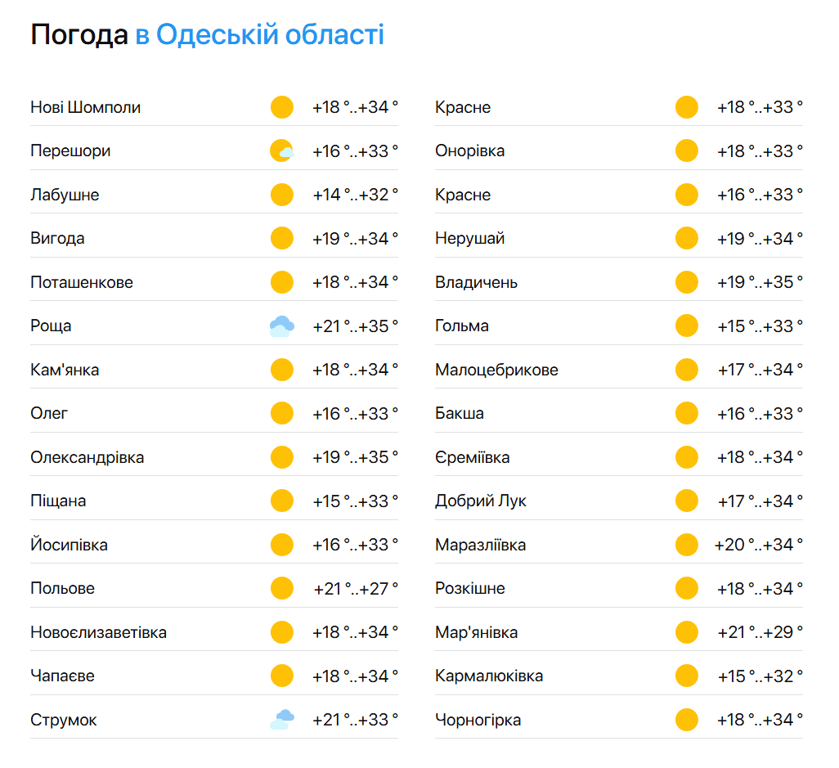This screenshot has height=768, width=839.
Task: Select the sun icon beside Нерушай
Action: coord(687,238)
